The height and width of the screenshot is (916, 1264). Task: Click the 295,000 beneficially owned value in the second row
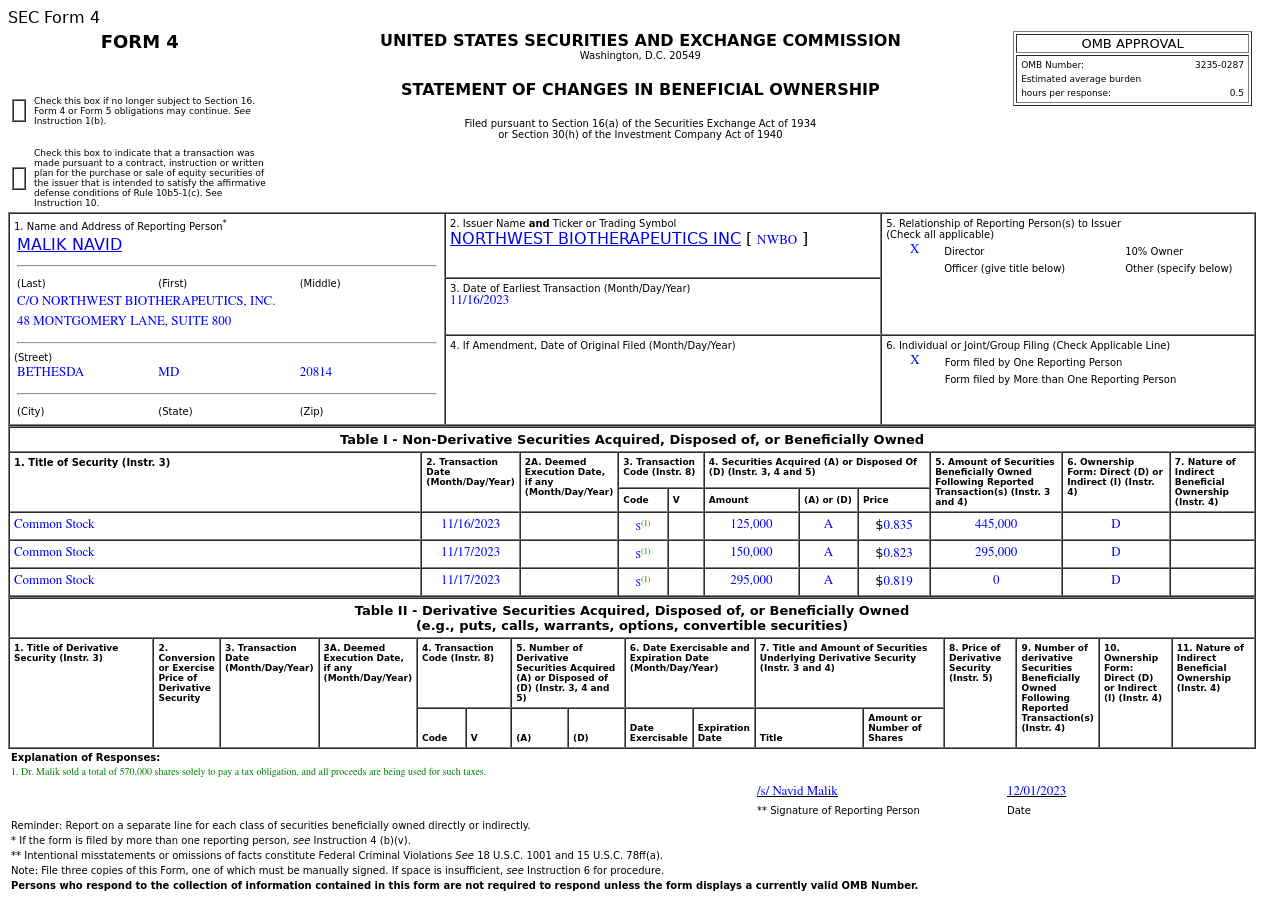(996, 552)
